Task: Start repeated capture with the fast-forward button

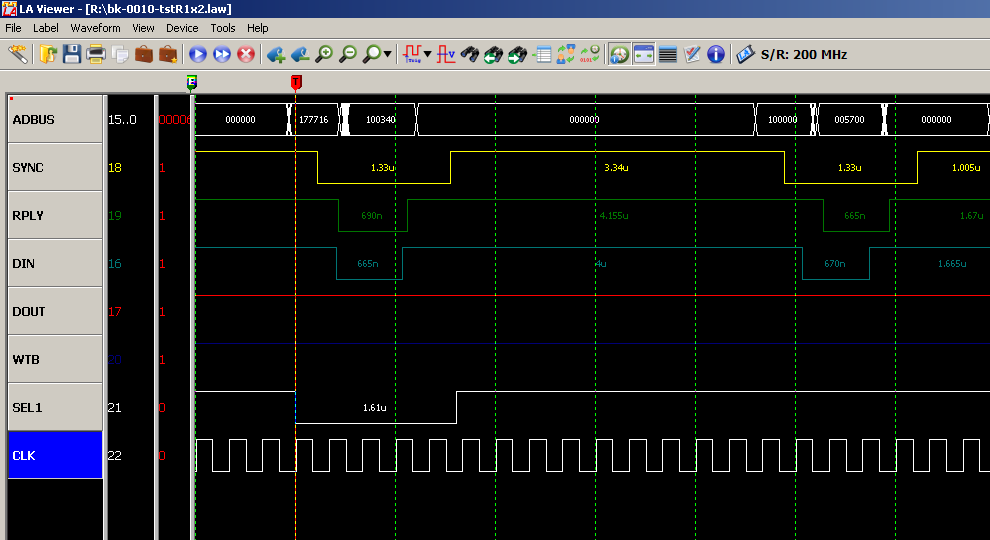Action: (x=222, y=54)
